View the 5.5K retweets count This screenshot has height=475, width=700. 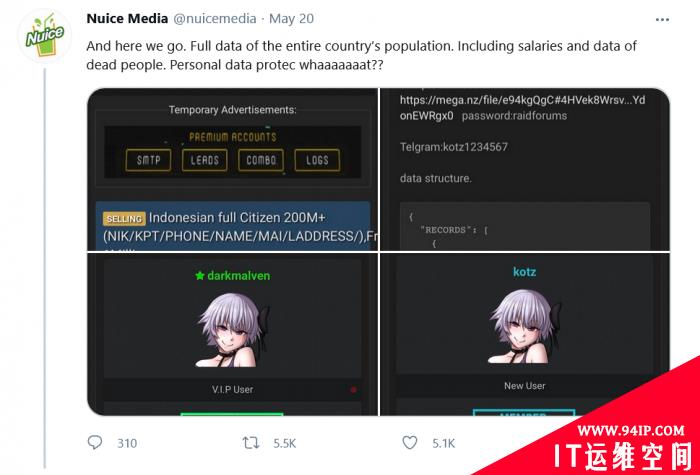tap(284, 443)
